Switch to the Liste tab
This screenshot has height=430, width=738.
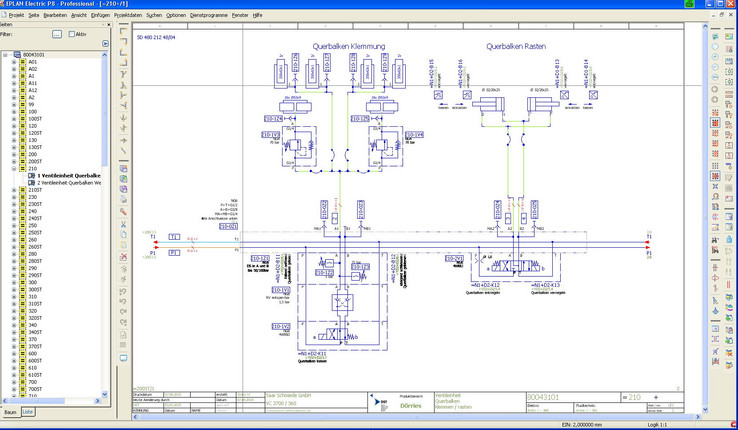click(x=28, y=411)
